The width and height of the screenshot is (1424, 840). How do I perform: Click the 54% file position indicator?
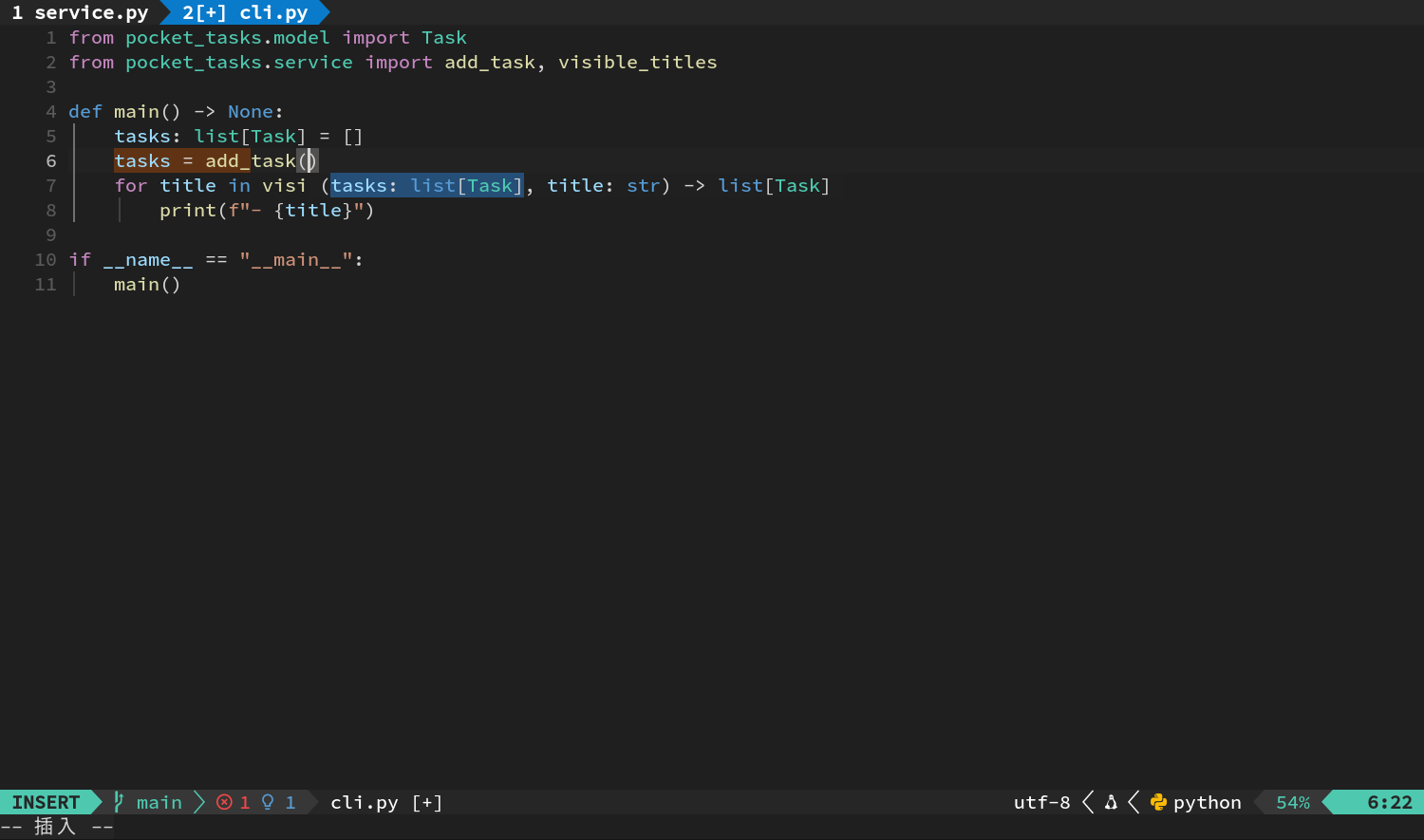tap(1293, 802)
